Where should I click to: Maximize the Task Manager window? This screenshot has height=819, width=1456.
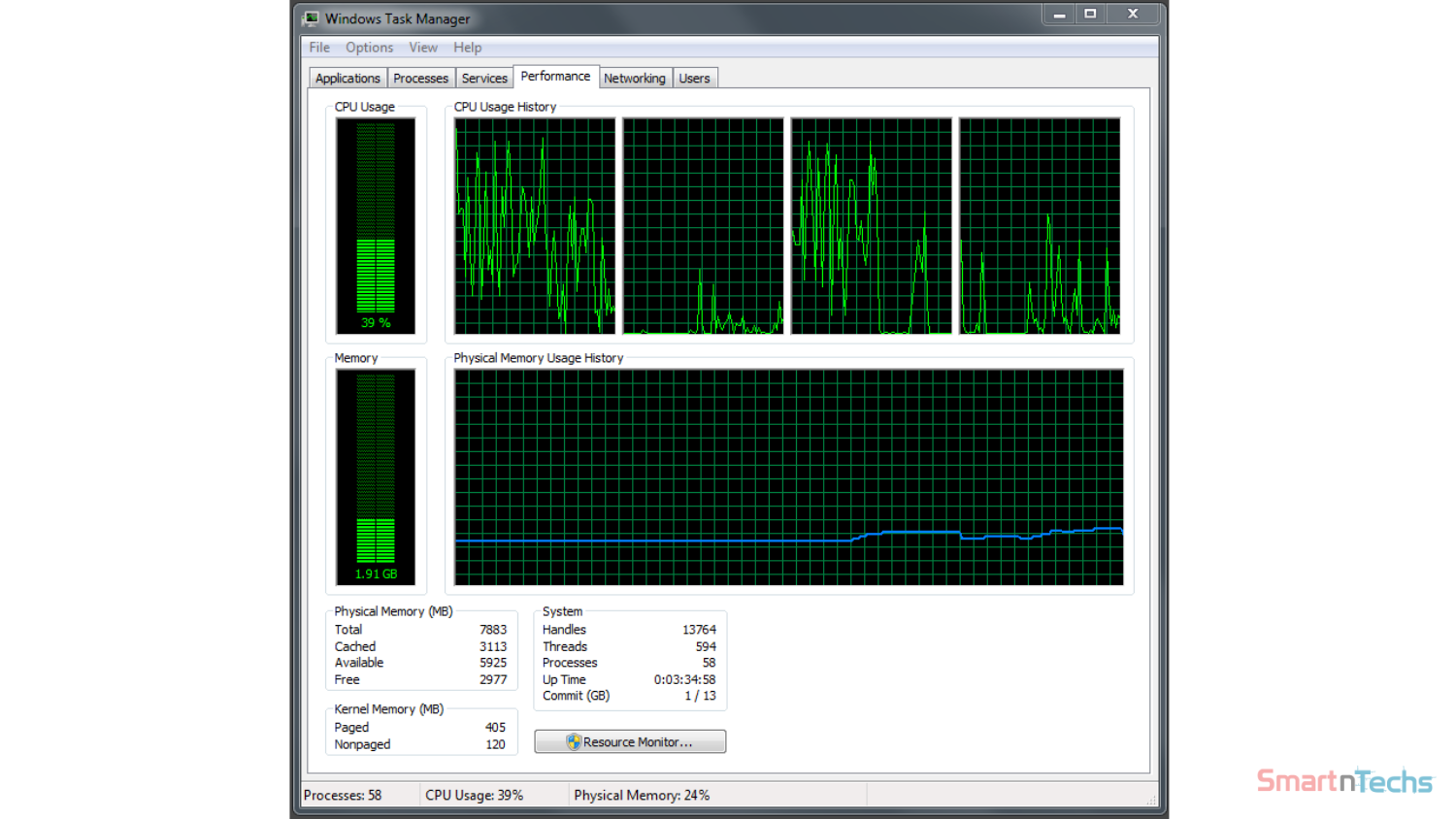click(x=1090, y=14)
